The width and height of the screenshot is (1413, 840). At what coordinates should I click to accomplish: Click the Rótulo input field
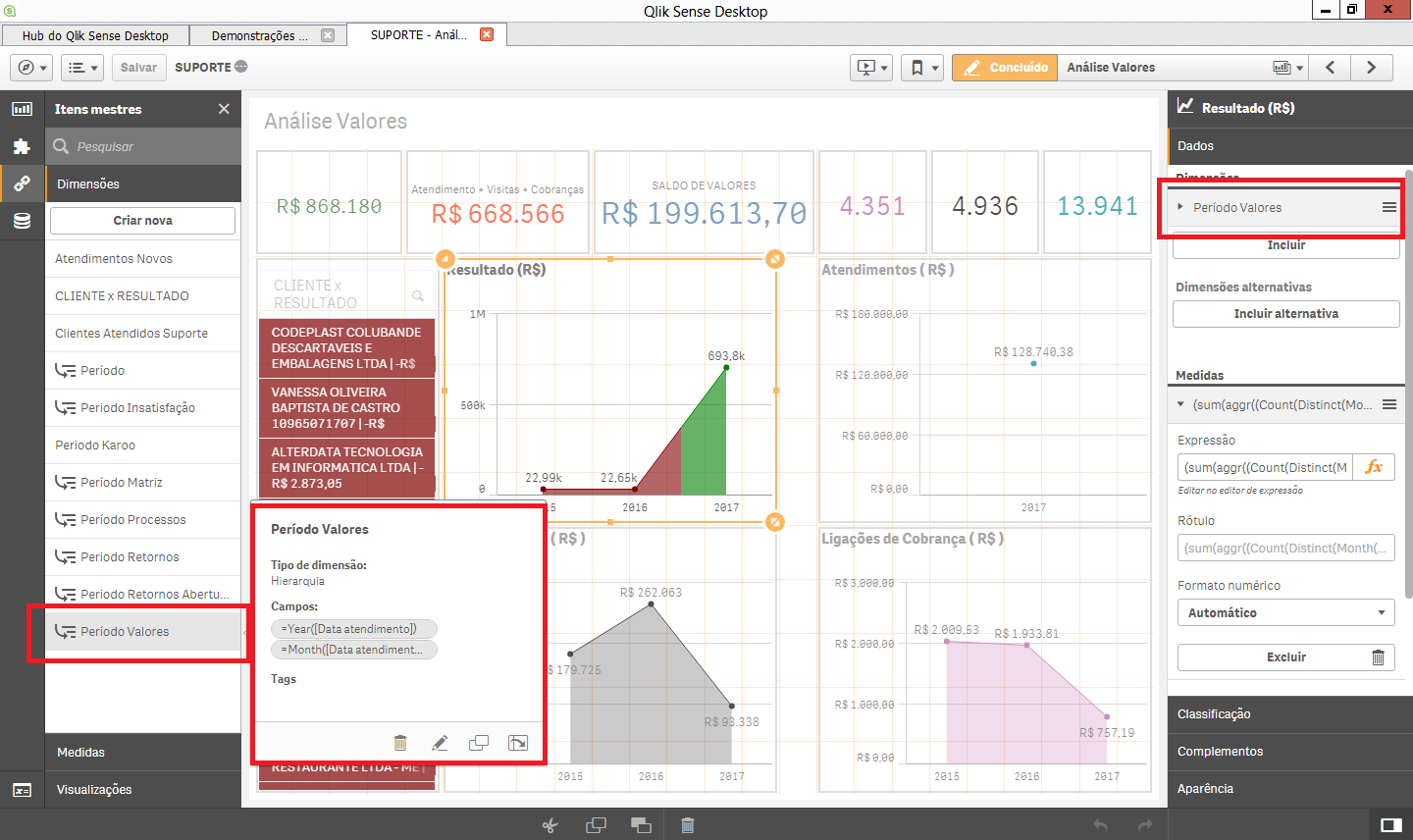point(1286,548)
